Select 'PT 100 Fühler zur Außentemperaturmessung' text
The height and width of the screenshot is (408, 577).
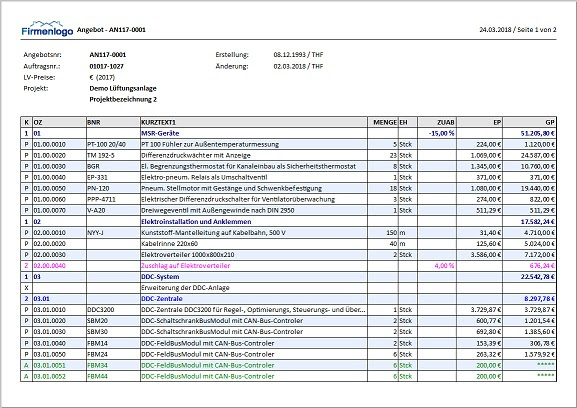point(210,145)
